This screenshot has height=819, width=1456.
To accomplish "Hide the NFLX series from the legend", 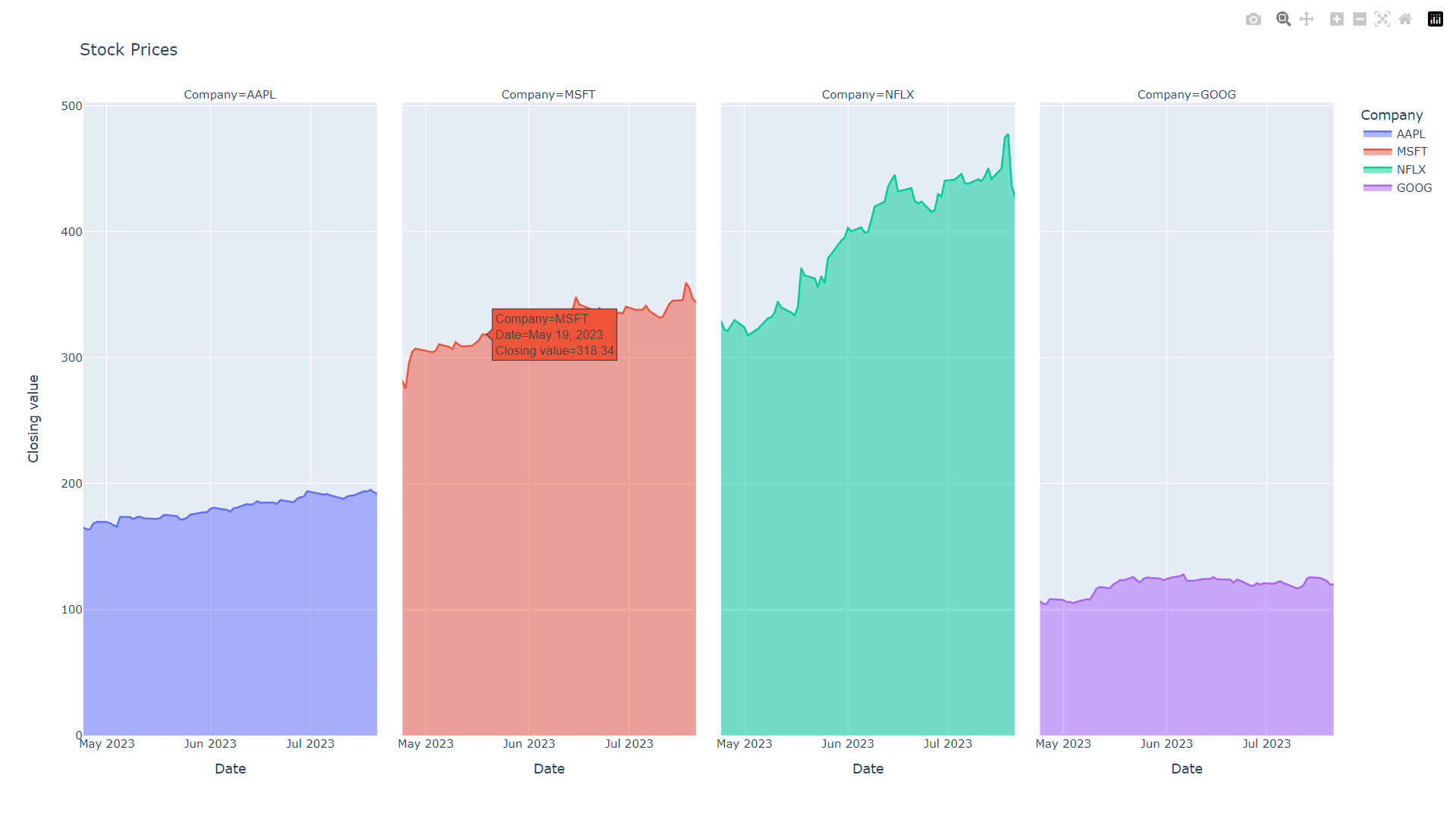I will coord(1410,169).
